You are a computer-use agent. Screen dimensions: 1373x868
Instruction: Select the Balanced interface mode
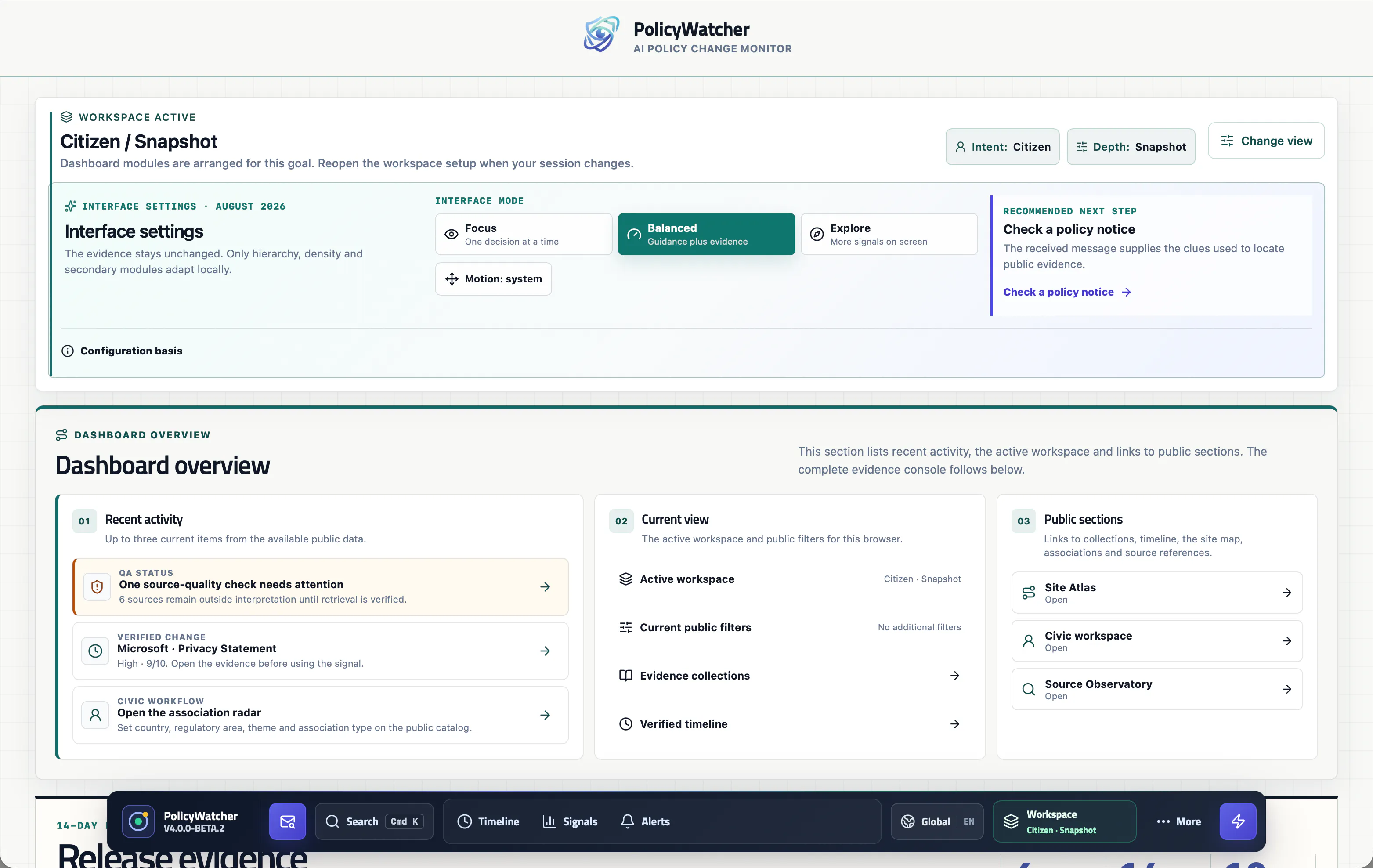pyautogui.click(x=706, y=234)
